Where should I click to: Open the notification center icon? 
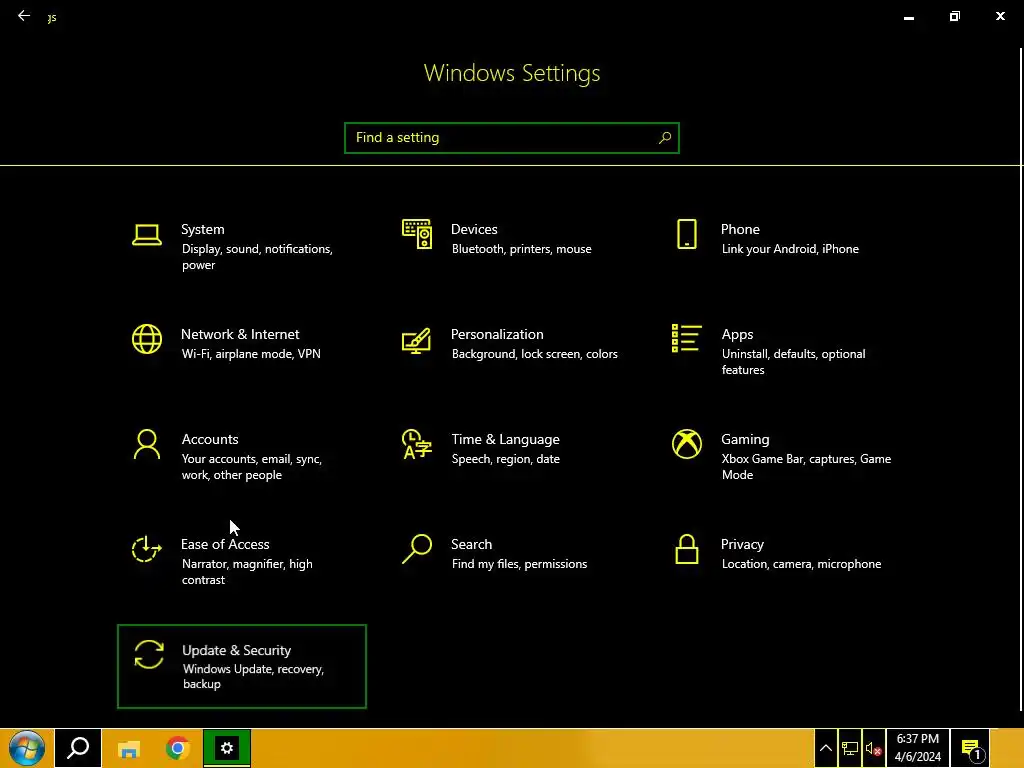coord(971,748)
